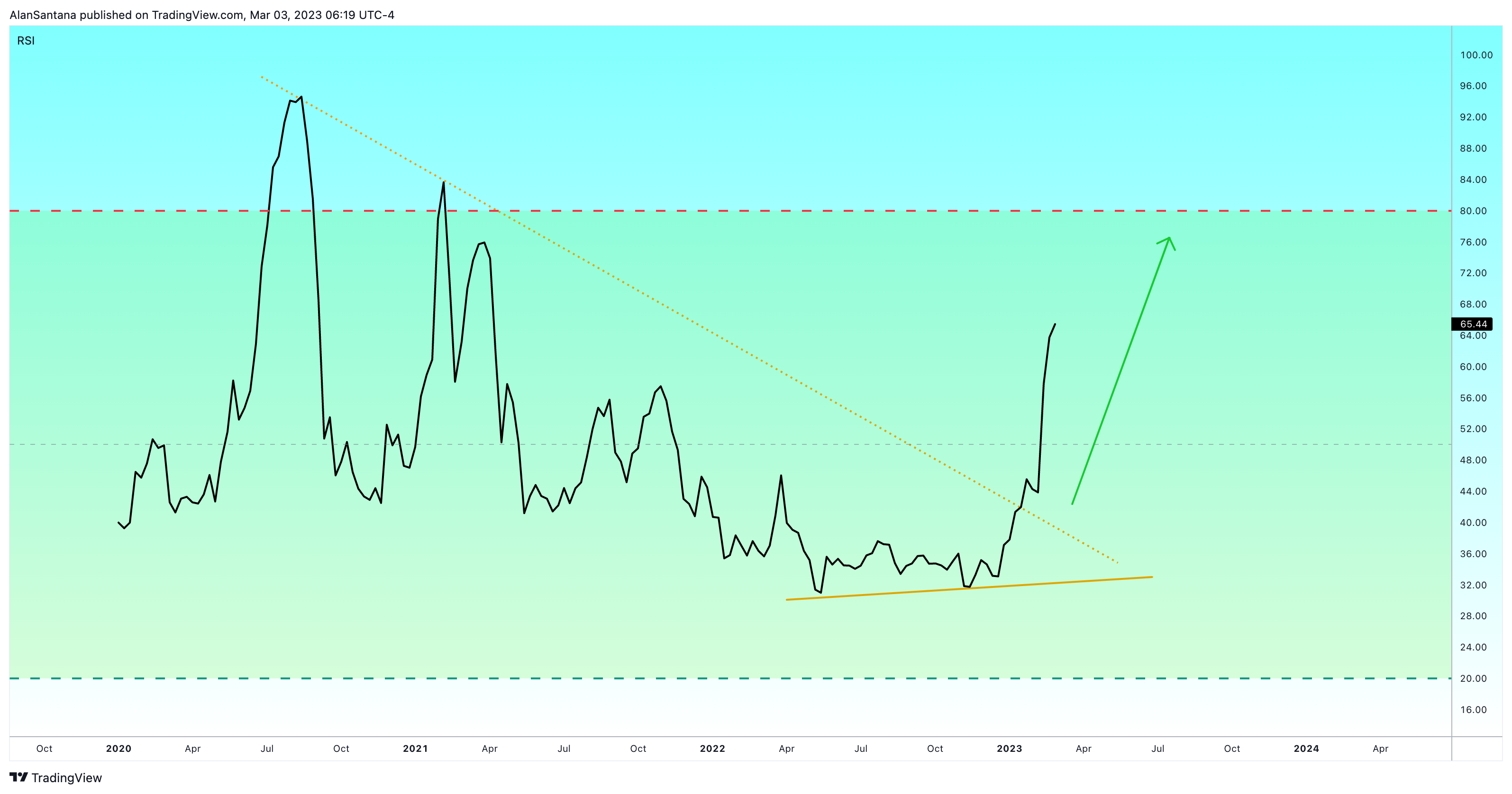Screen dimensions: 1512x794
Task: Click the 2021 year label on time axis
Action: [416, 749]
